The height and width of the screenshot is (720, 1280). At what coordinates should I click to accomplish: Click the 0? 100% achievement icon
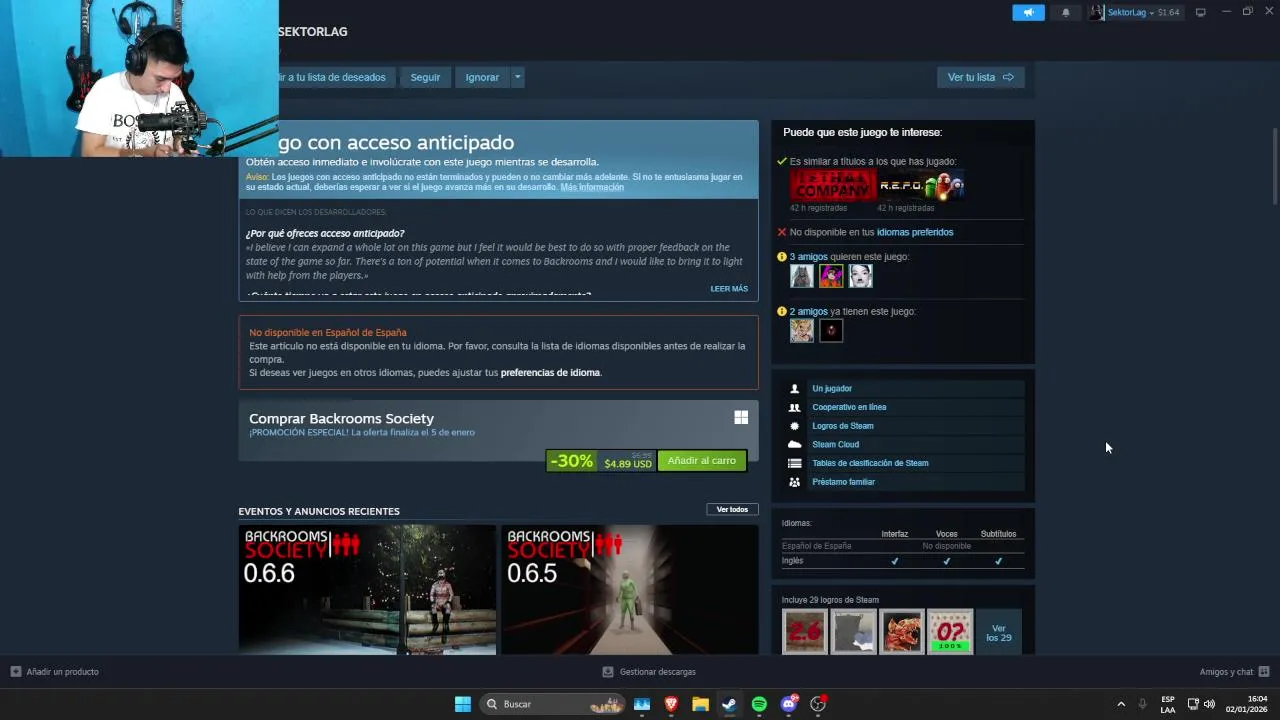950,632
